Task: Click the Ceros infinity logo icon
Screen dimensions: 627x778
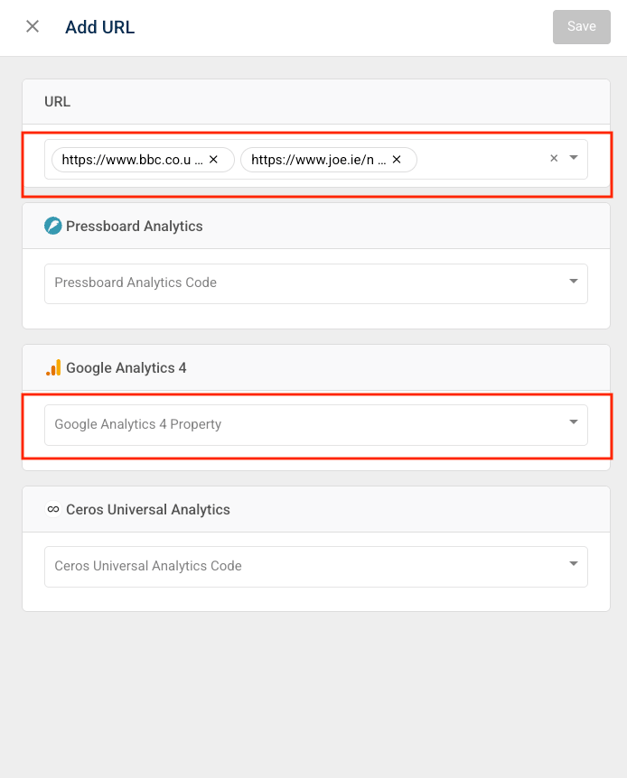Action: (x=53, y=509)
